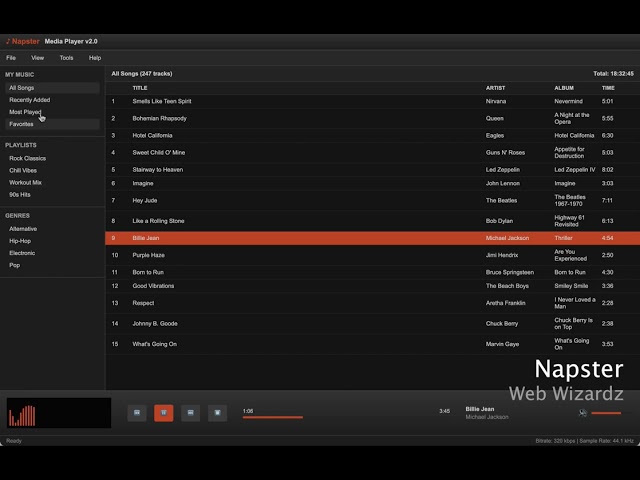The image size is (640, 480).
Task: Click the Total 18:32:45 duration text
Action: [613, 74]
